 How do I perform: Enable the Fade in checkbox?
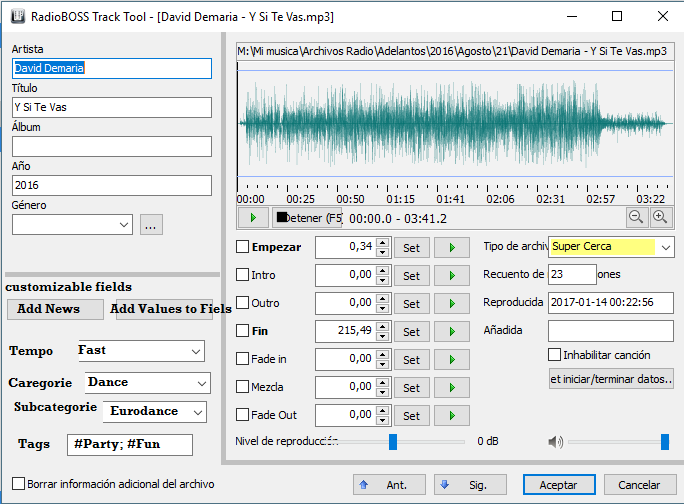point(243,359)
